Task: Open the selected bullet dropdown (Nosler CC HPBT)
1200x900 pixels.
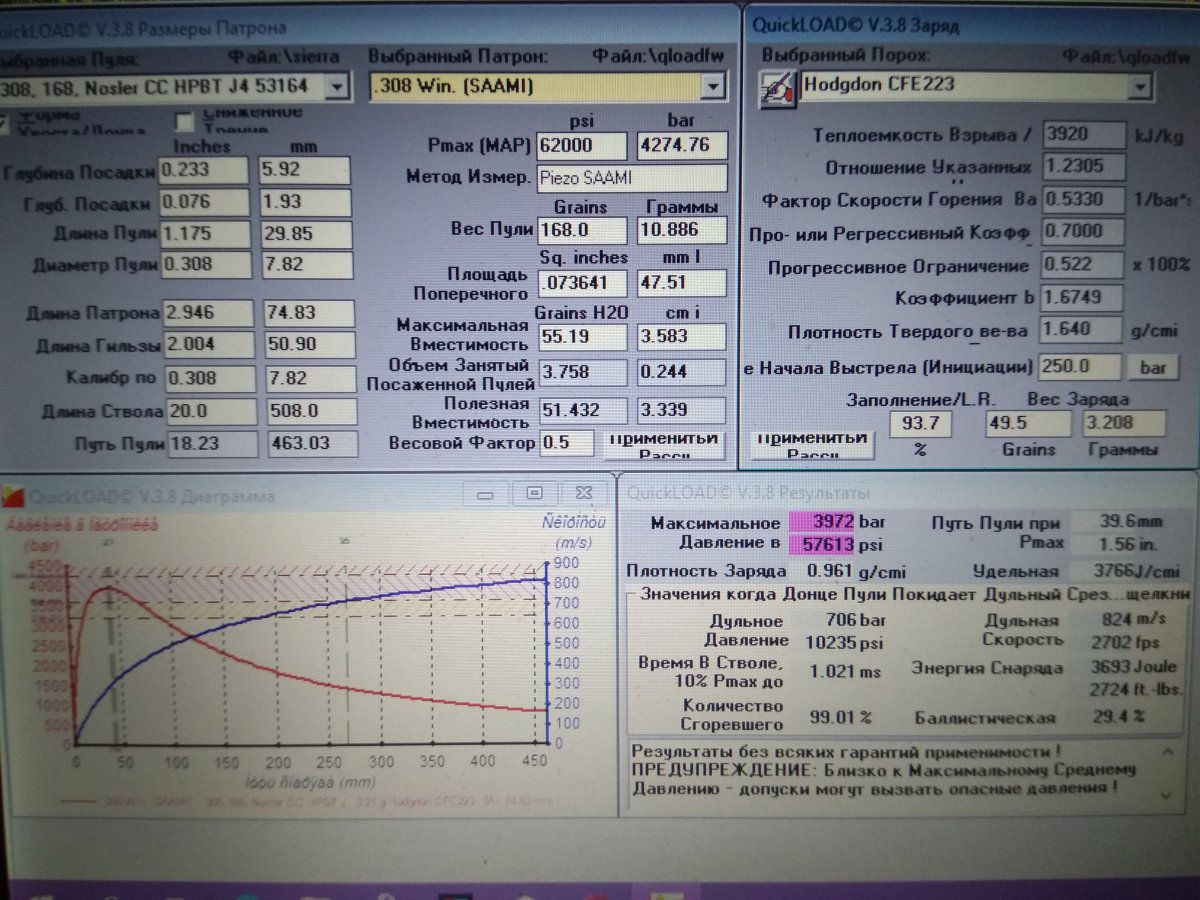Action: [339, 87]
